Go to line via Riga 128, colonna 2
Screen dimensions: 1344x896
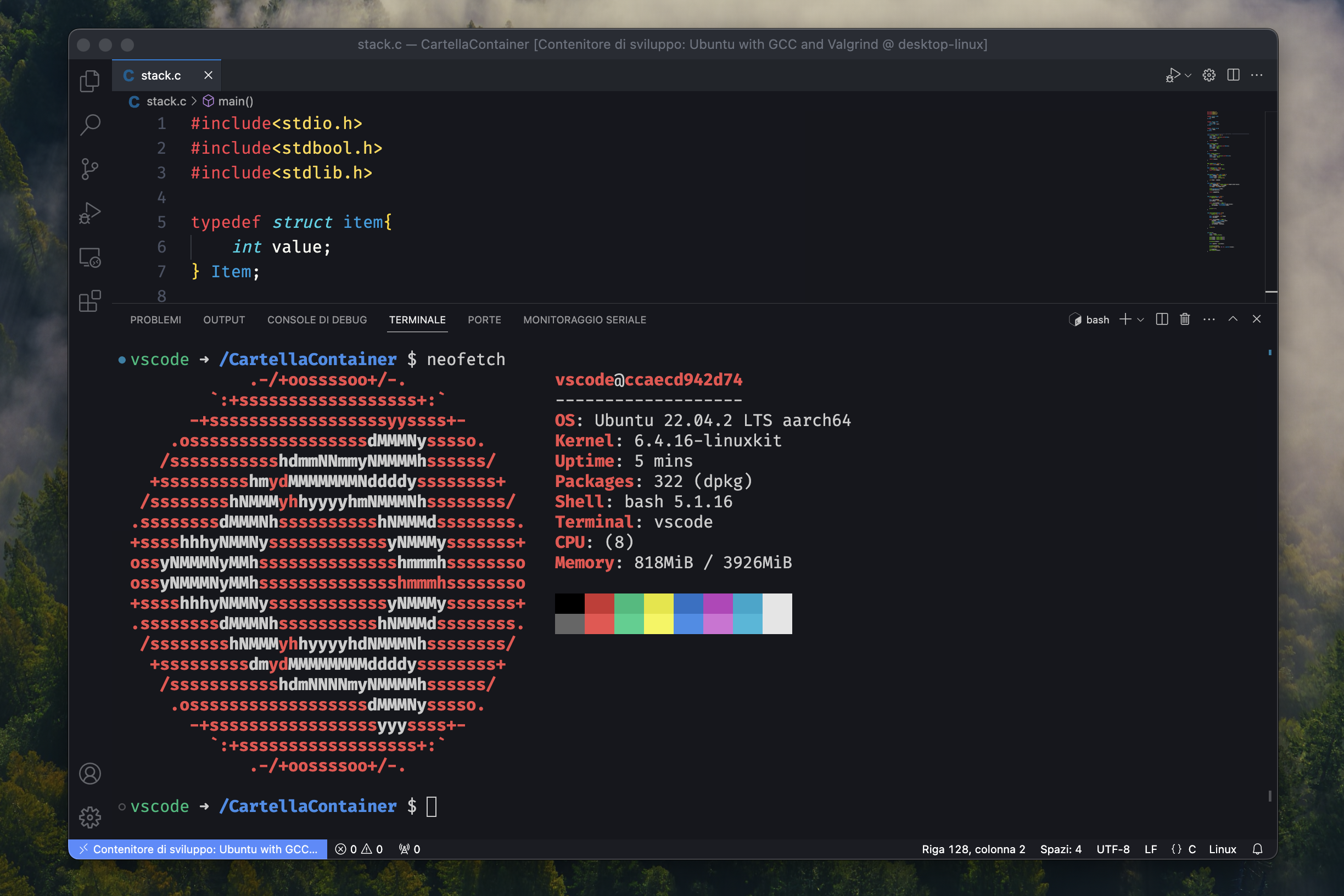tap(973, 849)
